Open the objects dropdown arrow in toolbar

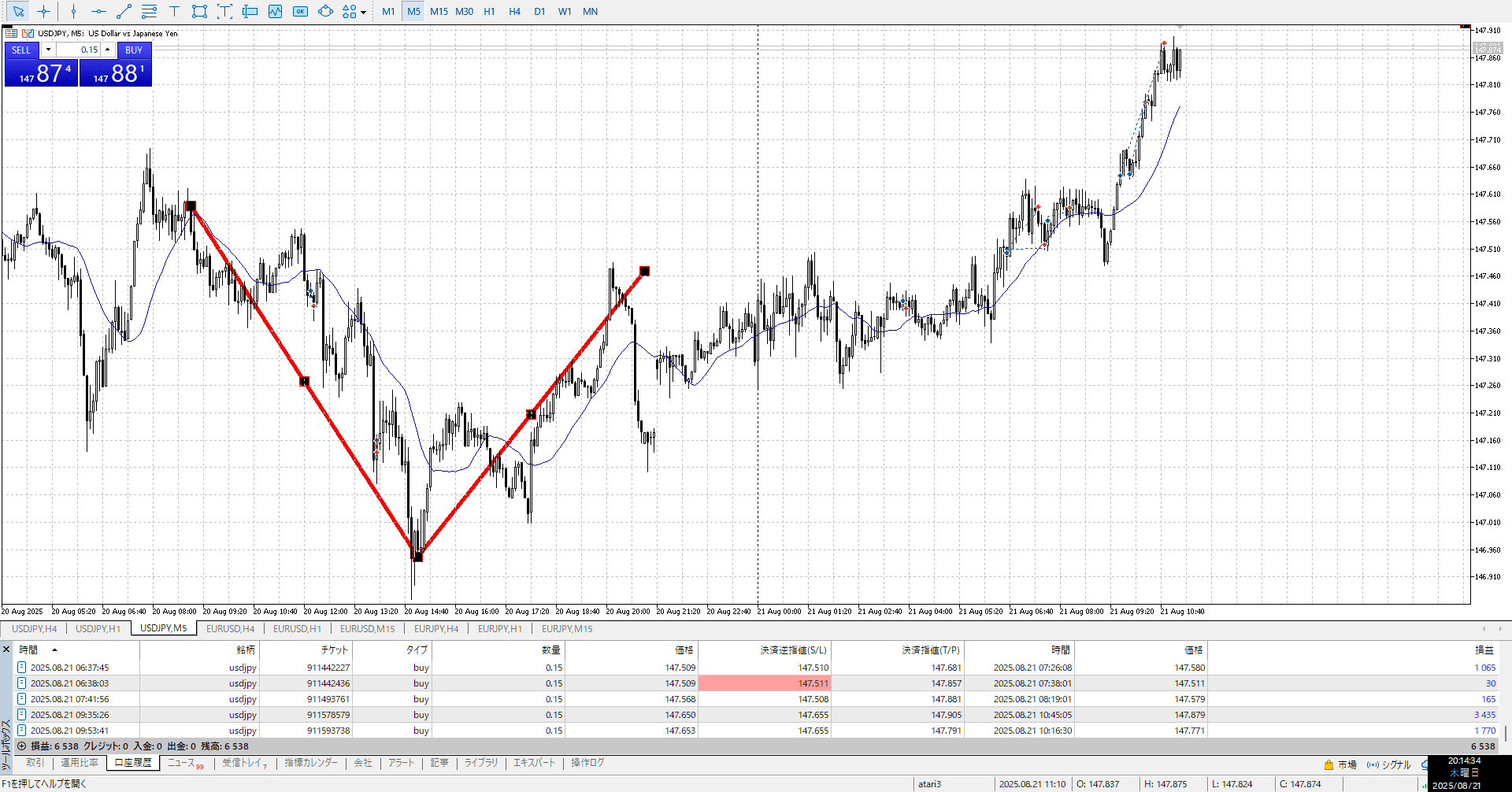pos(363,12)
